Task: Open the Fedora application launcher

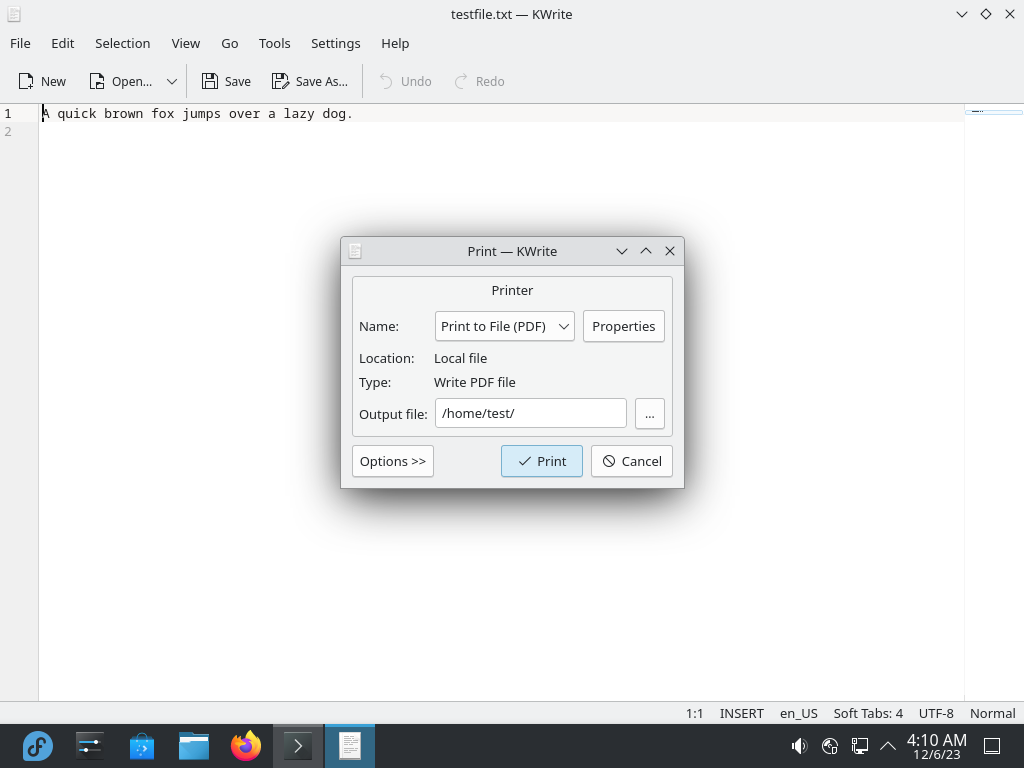Action: (38, 746)
